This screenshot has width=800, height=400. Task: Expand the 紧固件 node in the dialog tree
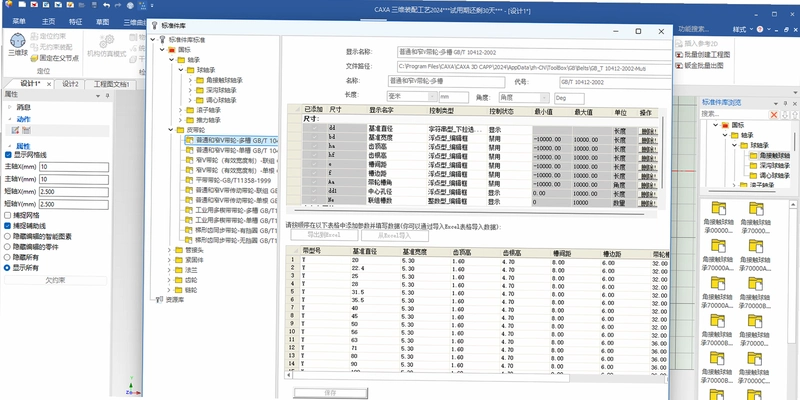point(170,260)
